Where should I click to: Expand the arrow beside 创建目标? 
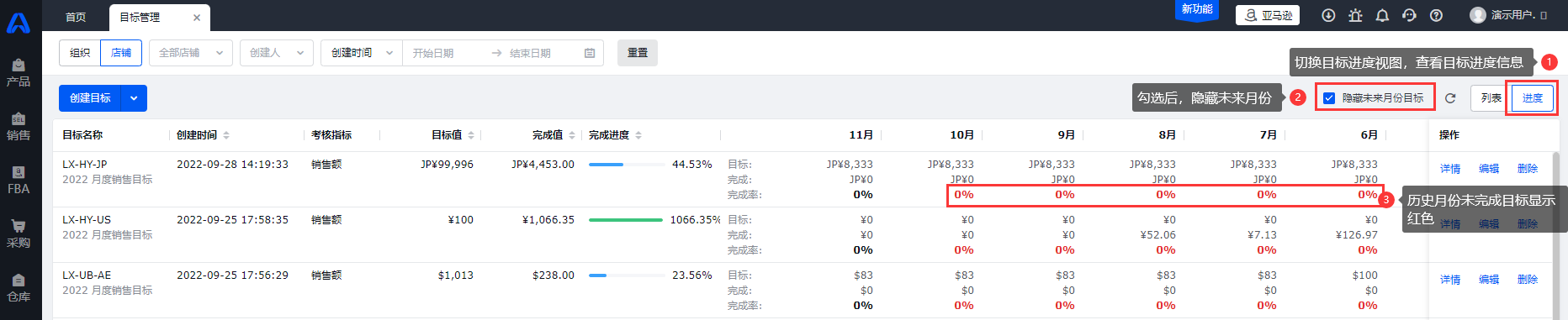click(x=135, y=98)
